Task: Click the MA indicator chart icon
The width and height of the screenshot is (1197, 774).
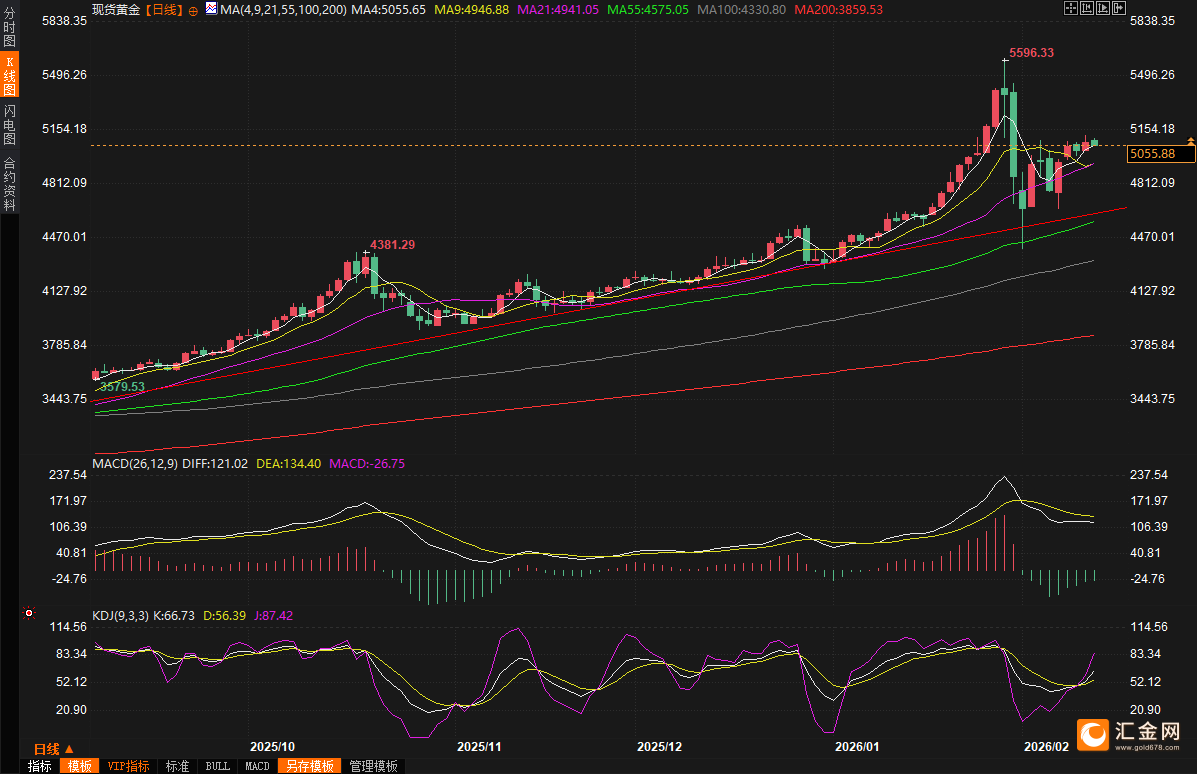Action: coord(211,8)
